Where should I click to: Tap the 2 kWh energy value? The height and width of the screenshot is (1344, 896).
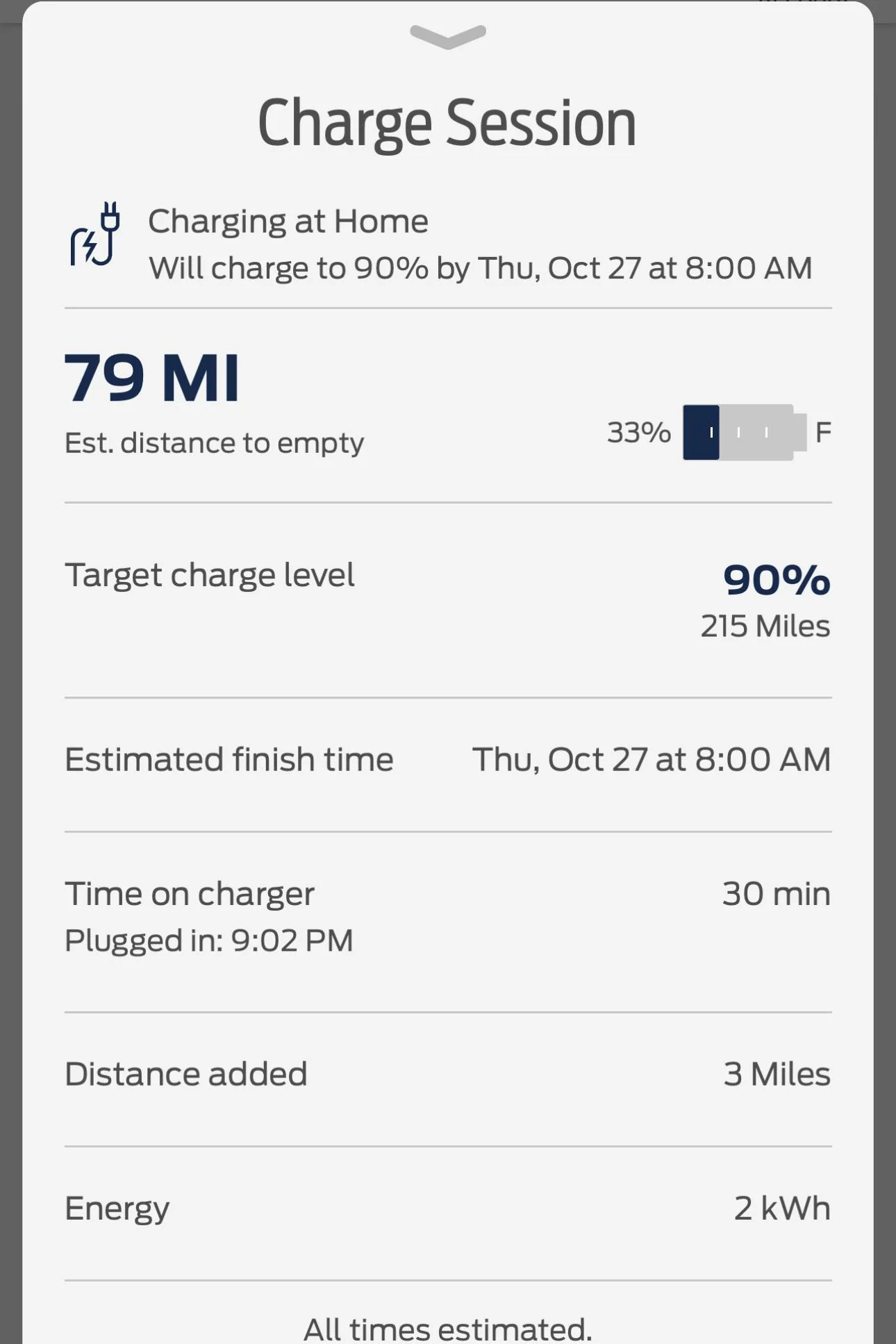[x=782, y=1209]
